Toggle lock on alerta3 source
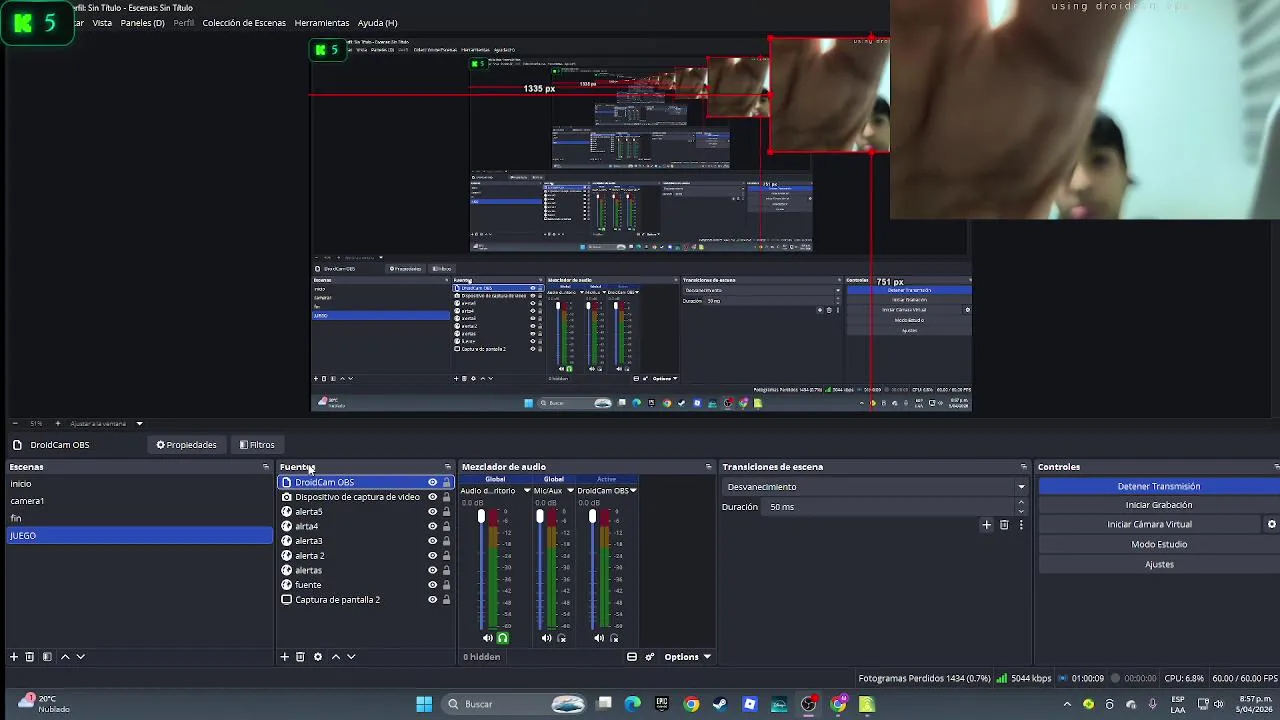Screen dimensions: 1280x720 (446, 541)
